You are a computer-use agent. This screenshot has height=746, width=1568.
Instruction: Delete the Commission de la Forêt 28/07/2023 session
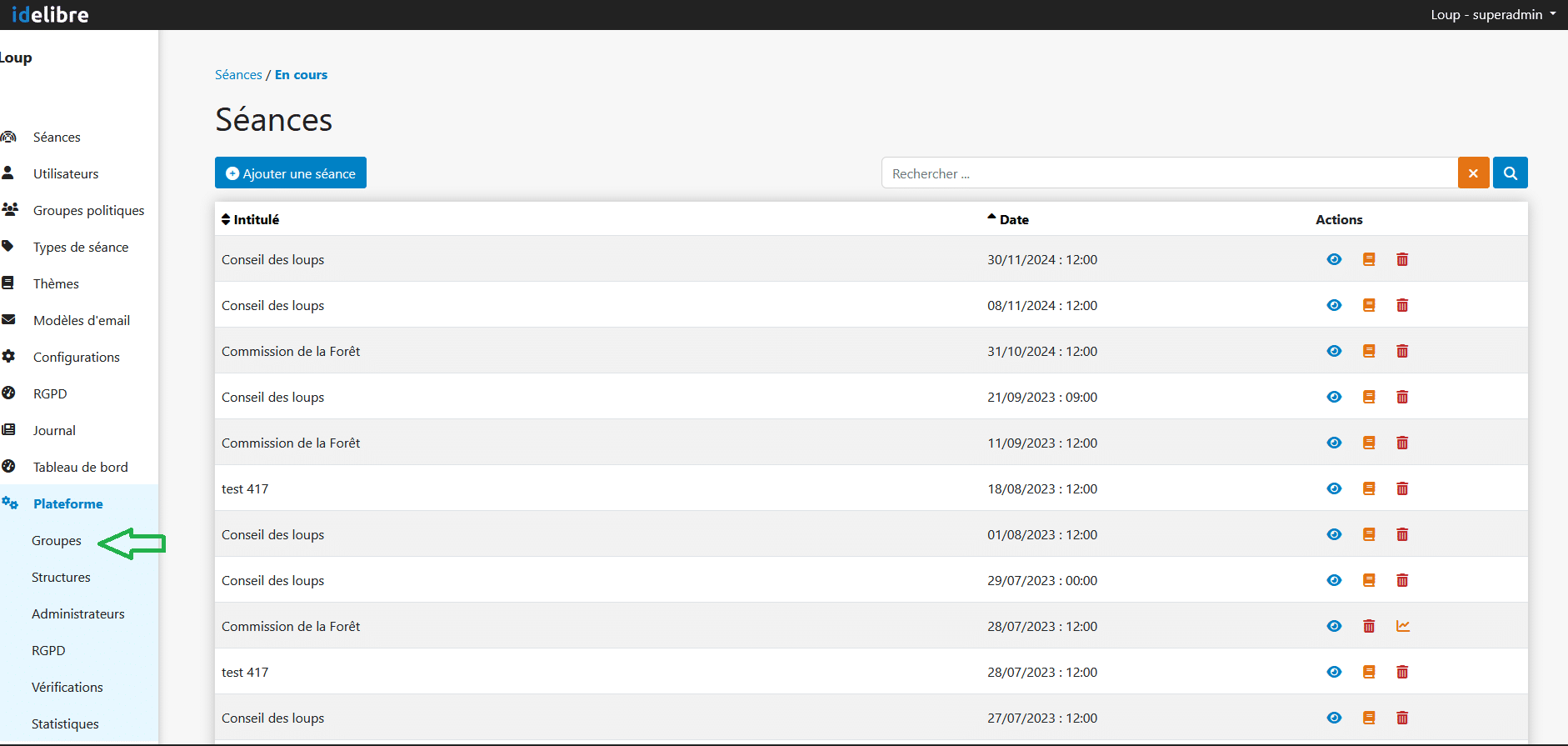pos(1369,626)
